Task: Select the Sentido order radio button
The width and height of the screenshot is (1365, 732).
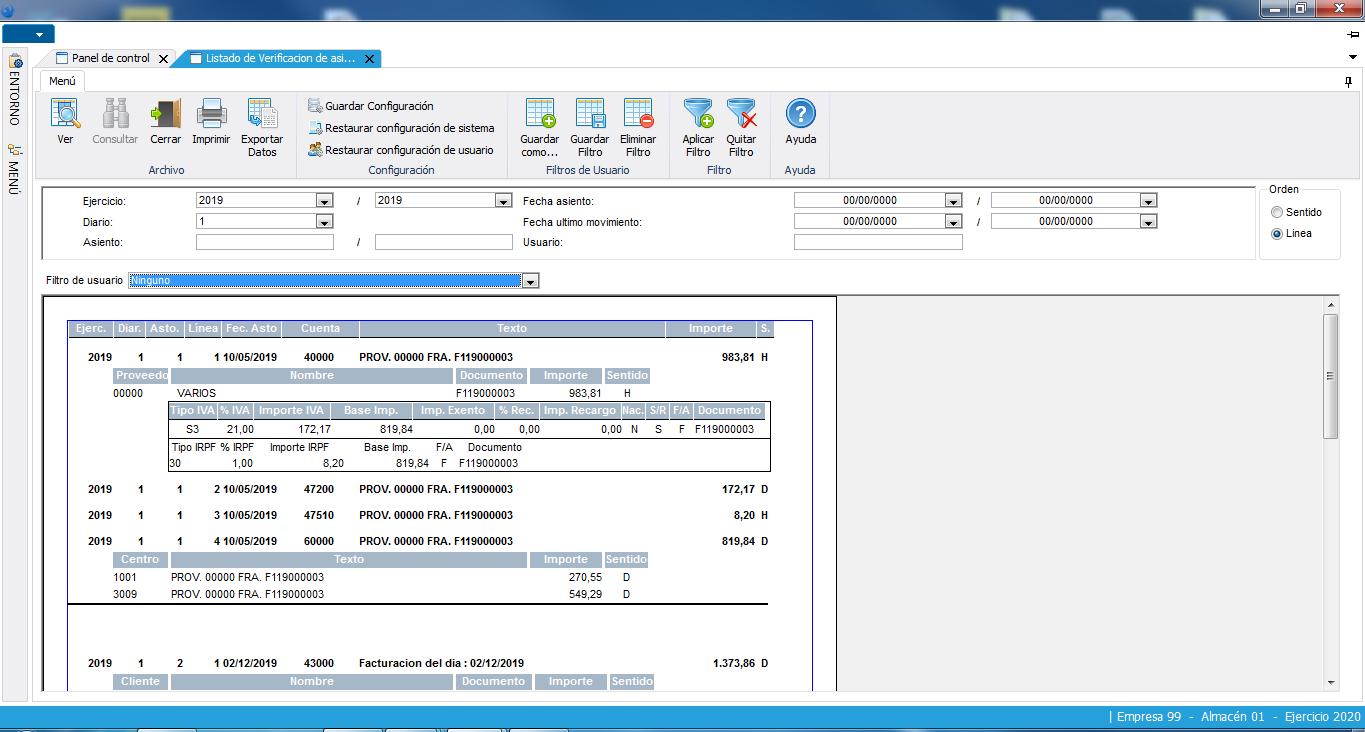Action: tap(1276, 212)
